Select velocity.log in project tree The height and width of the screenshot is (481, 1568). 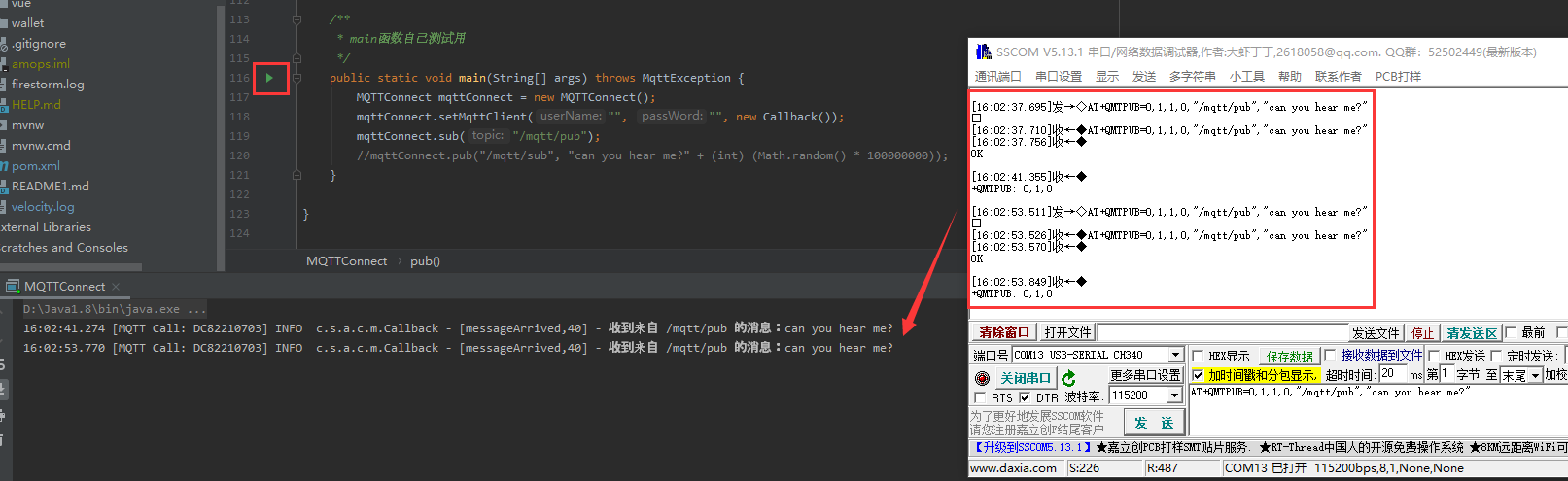[x=43, y=207]
